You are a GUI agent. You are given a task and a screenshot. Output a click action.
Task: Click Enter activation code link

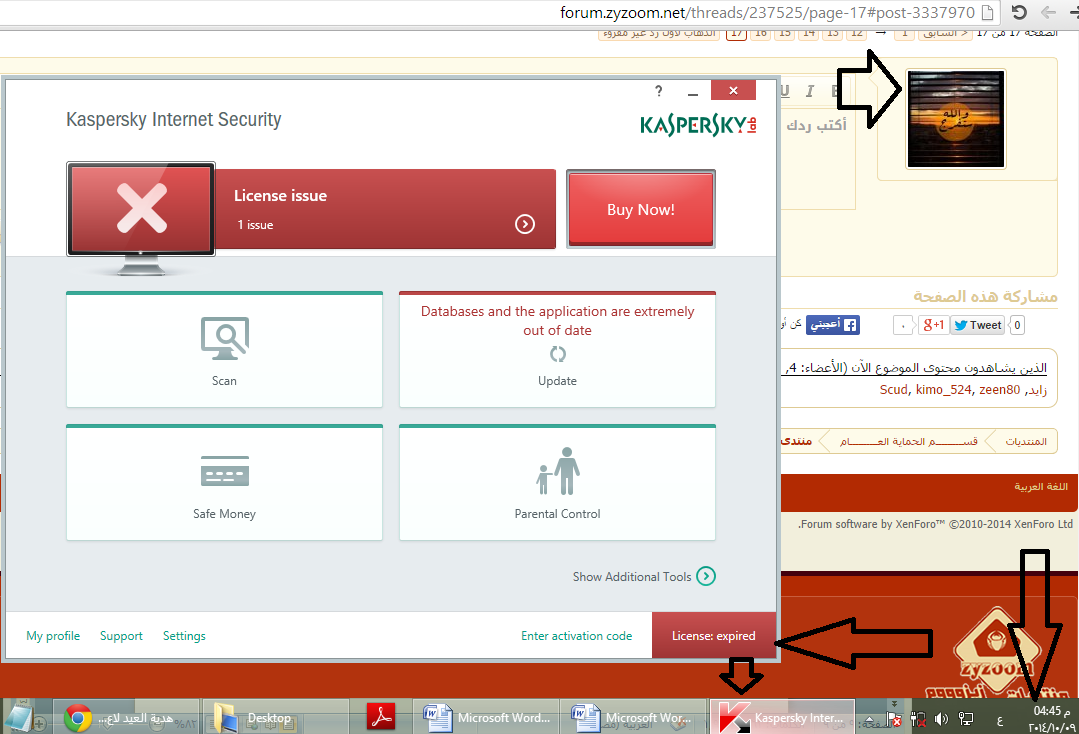click(577, 636)
